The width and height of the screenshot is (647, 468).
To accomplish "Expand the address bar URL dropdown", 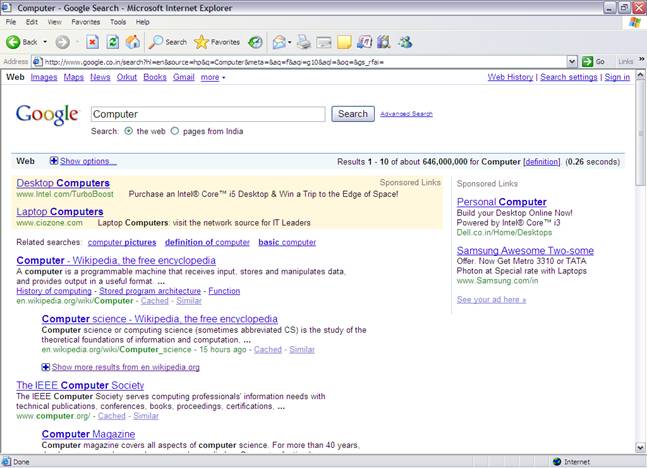I will tap(572, 62).
